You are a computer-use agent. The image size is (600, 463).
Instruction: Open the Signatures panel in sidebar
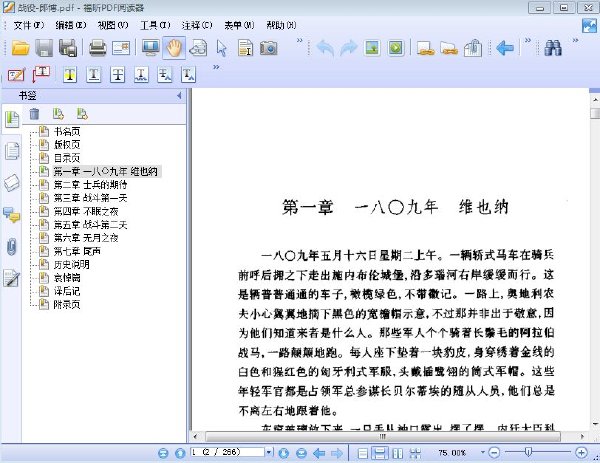(11, 278)
